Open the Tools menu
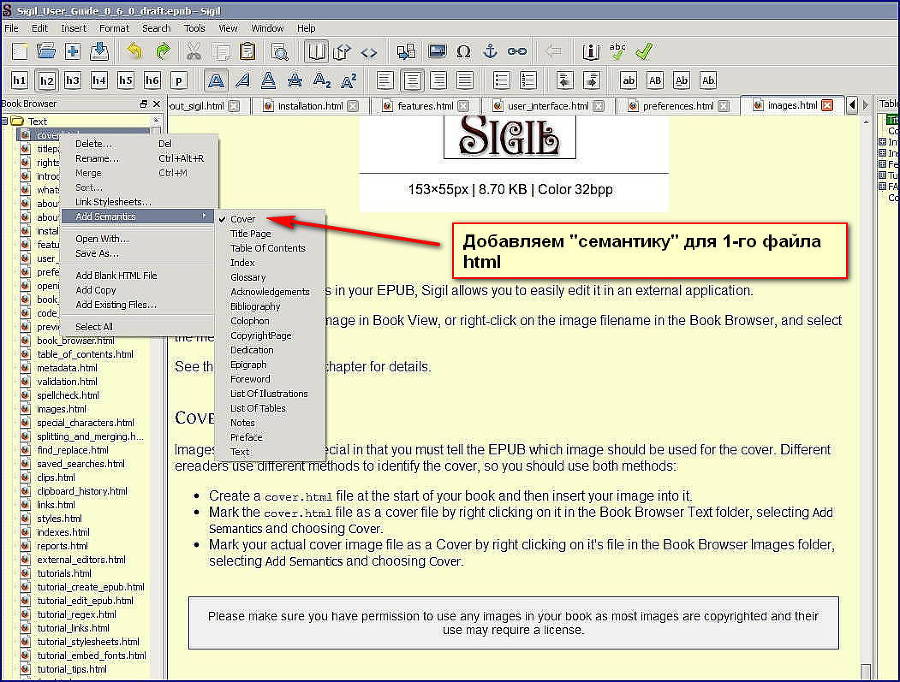Image resolution: width=900 pixels, height=682 pixels. [x=194, y=28]
